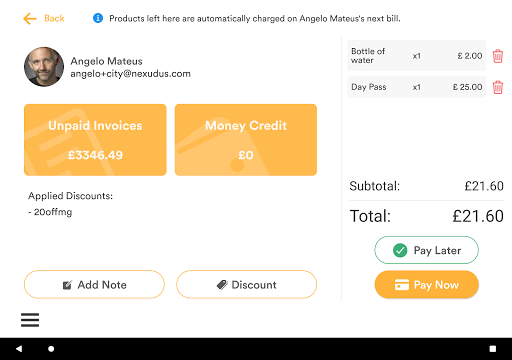Go back using the orange arrow icon
512x360 pixels.
click(30, 19)
